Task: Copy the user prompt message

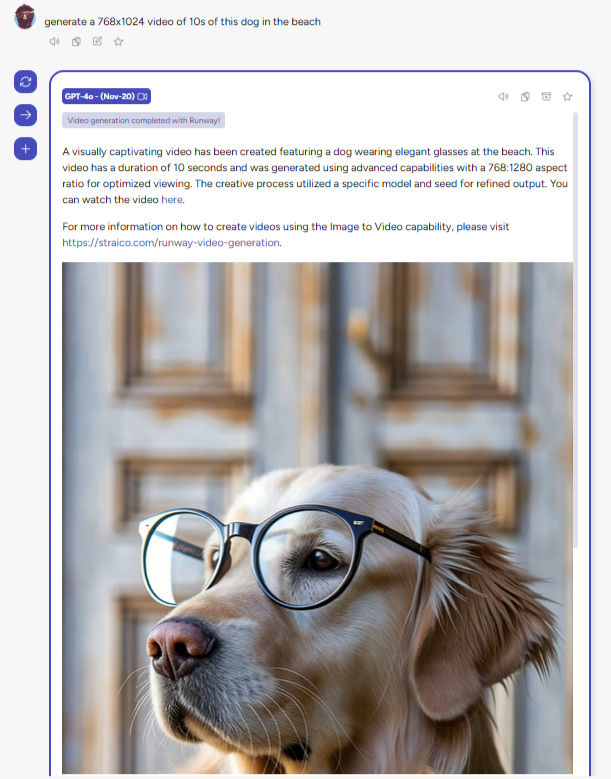Action: (x=76, y=41)
